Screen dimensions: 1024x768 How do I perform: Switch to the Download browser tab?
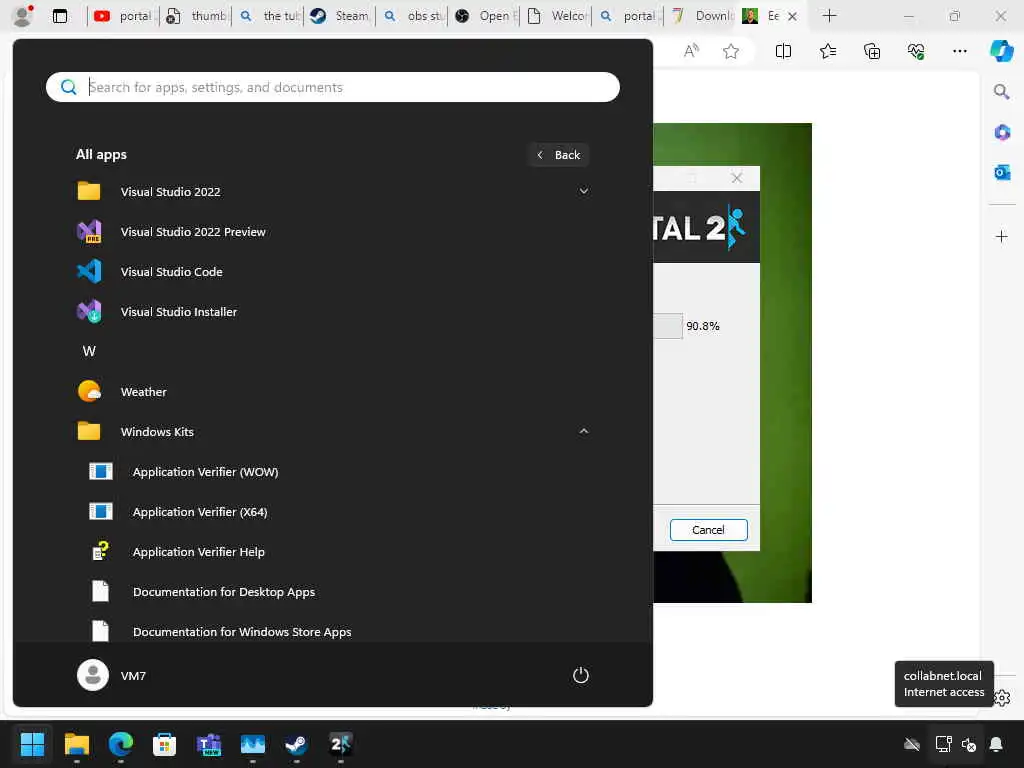pyautogui.click(x=699, y=16)
